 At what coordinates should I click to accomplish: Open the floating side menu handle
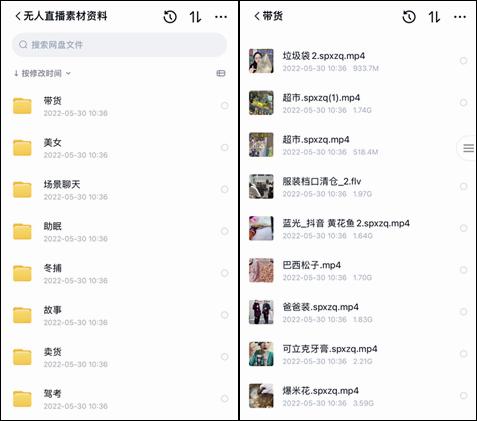coord(468,148)
